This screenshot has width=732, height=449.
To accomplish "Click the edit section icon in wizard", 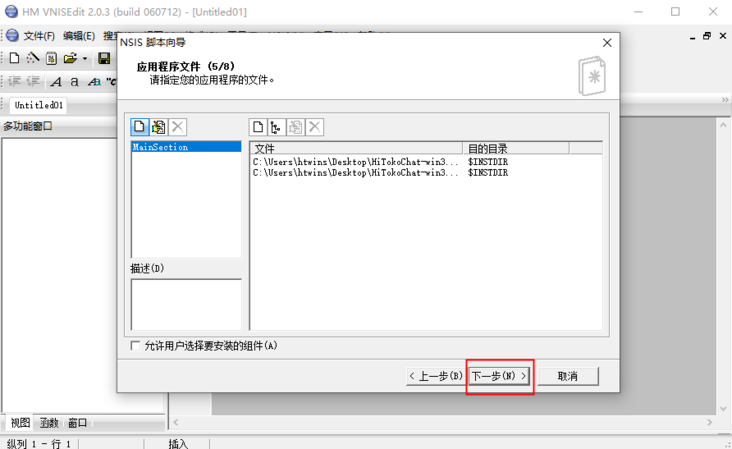I will [158, 126].
